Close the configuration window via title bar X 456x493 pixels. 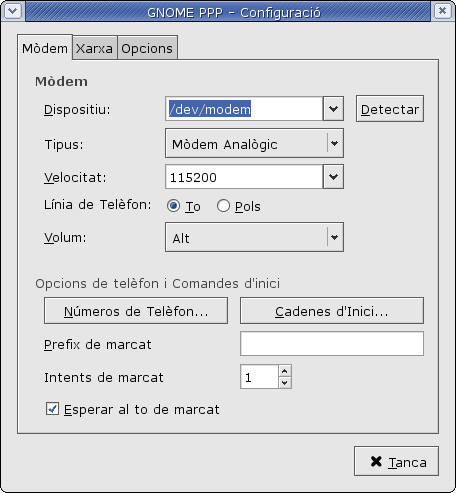pyautogui.click(x=443, y=11)
